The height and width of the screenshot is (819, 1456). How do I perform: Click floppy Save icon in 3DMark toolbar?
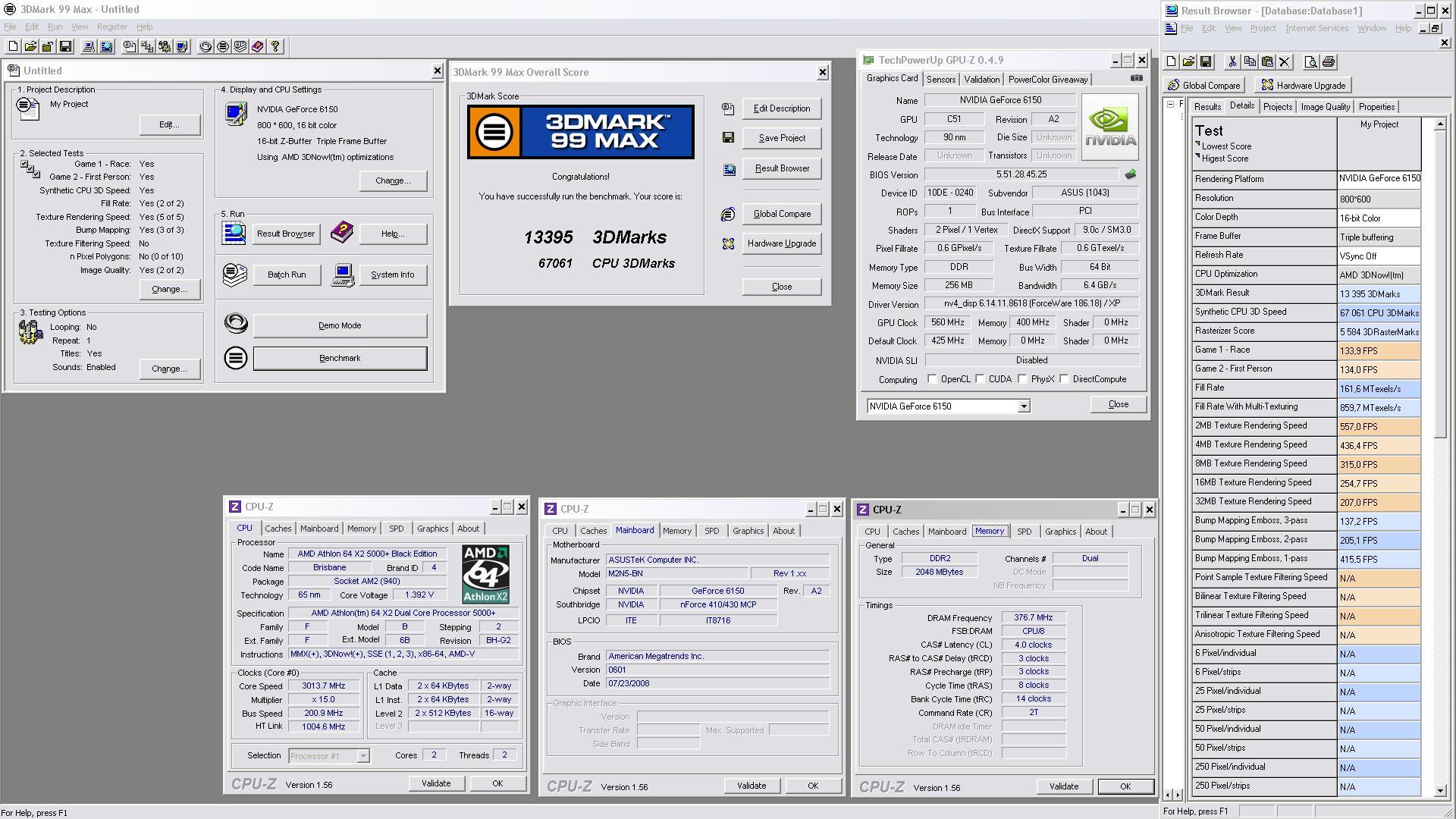65,46
